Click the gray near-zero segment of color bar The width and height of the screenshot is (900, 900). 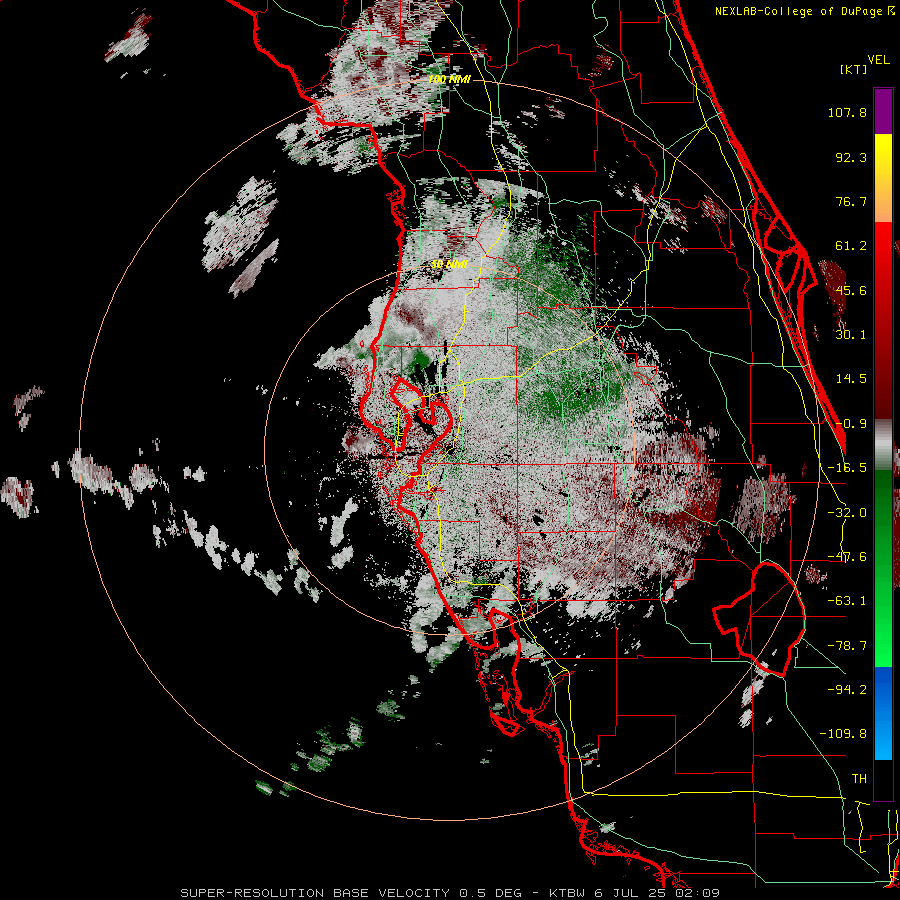[x=883, y=446]
